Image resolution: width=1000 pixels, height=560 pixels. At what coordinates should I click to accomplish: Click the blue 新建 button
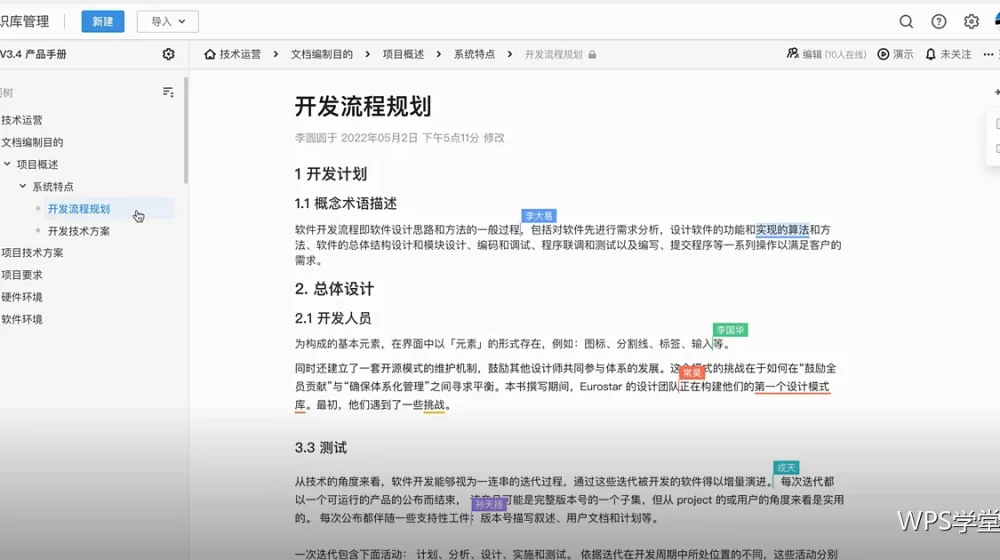tap(103, 22)
